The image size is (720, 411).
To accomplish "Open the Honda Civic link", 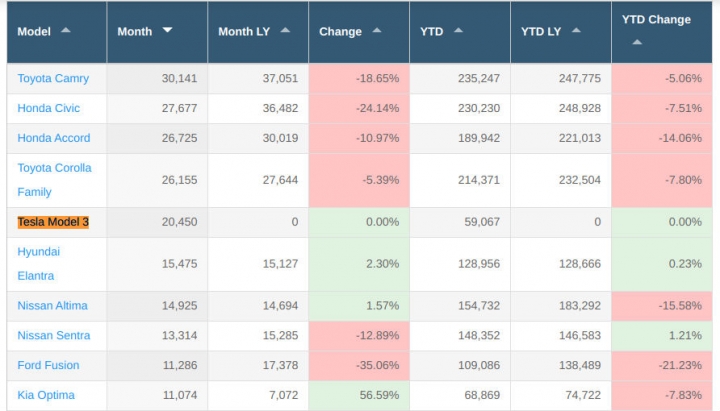I will 49,108.
